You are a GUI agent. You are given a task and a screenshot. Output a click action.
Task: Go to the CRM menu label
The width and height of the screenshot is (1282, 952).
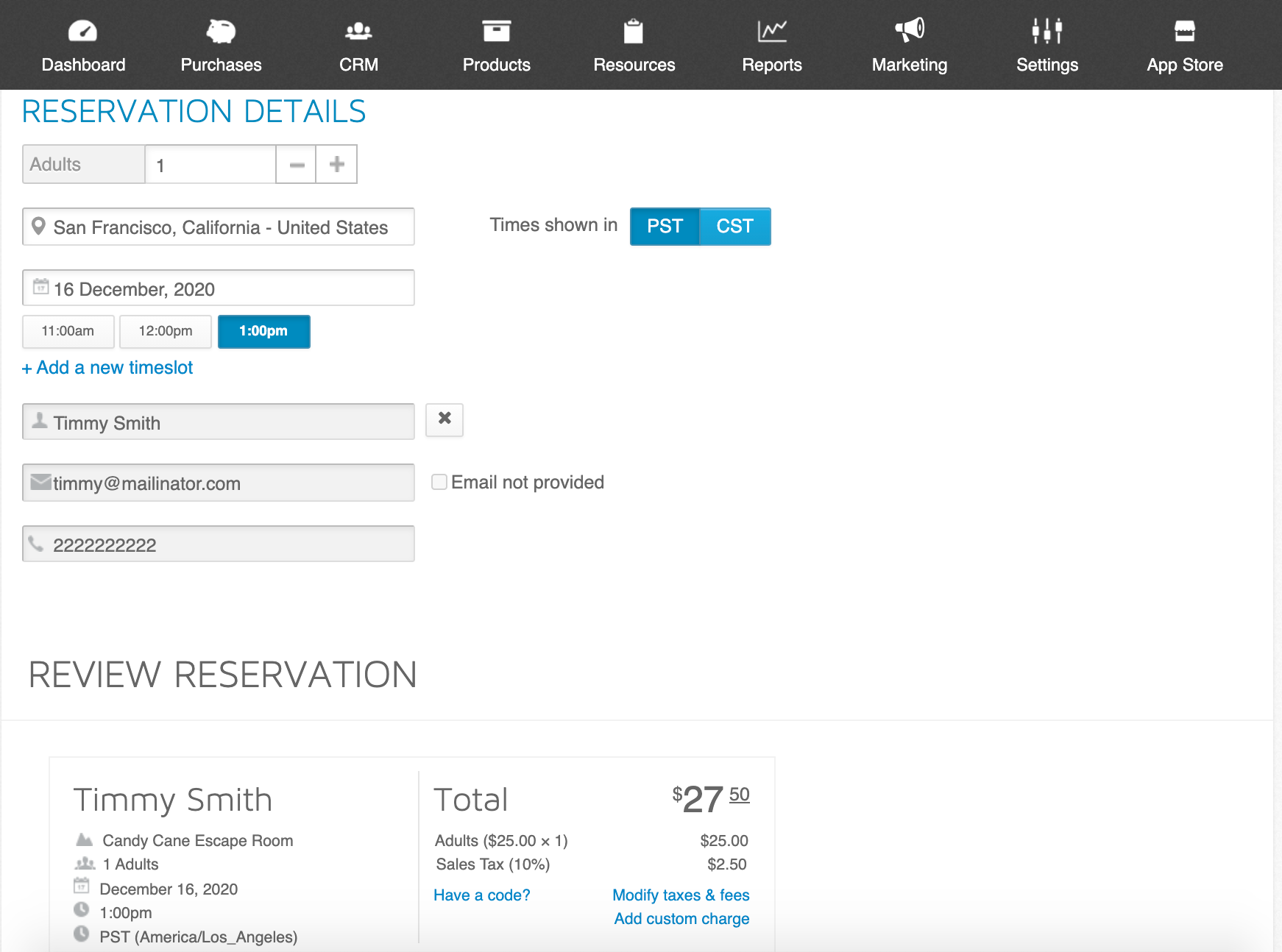click(x=358, y=65)
